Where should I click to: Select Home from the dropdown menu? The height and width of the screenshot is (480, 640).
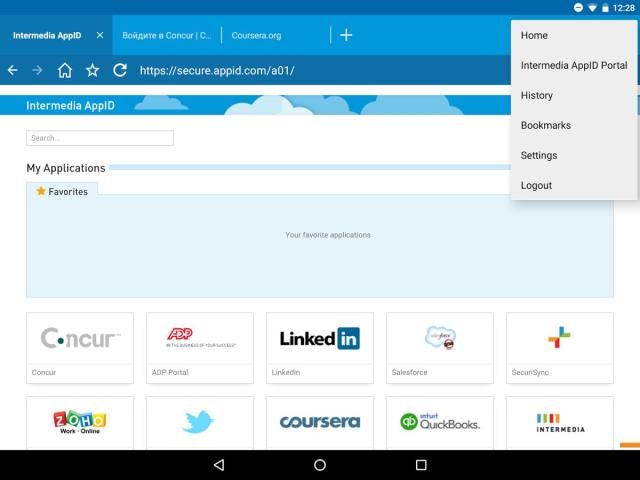click(534, 35)
